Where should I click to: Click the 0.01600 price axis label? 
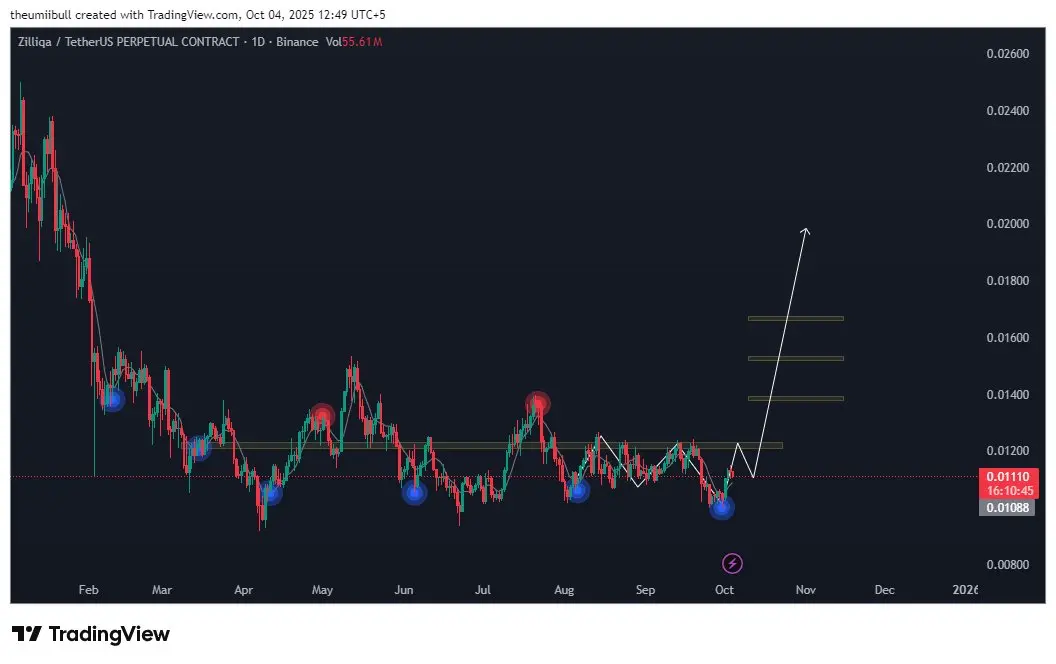click(x=1008, y=337)
